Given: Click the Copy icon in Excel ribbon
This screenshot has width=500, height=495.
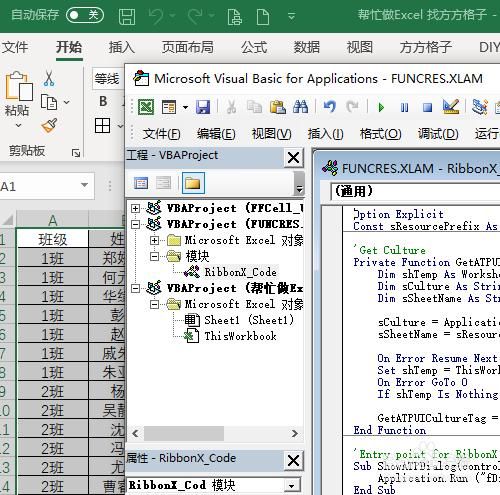Looking at the screenshot, I should [49, 102].
